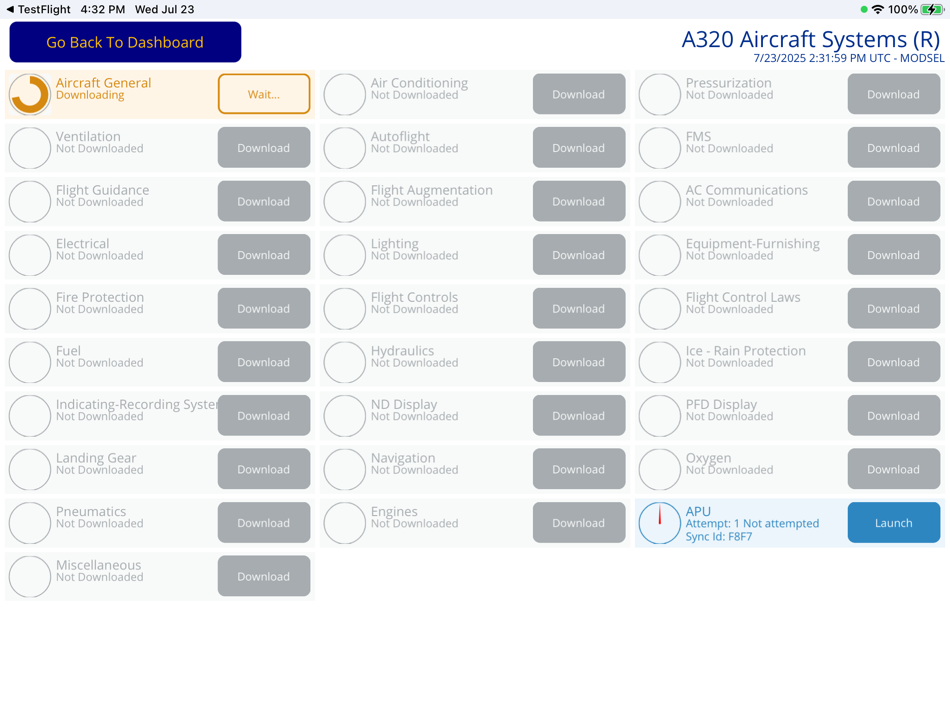Click the Wait button for Aircraft General
This screenshot has height=713, width=950.
tap(264, 94)
